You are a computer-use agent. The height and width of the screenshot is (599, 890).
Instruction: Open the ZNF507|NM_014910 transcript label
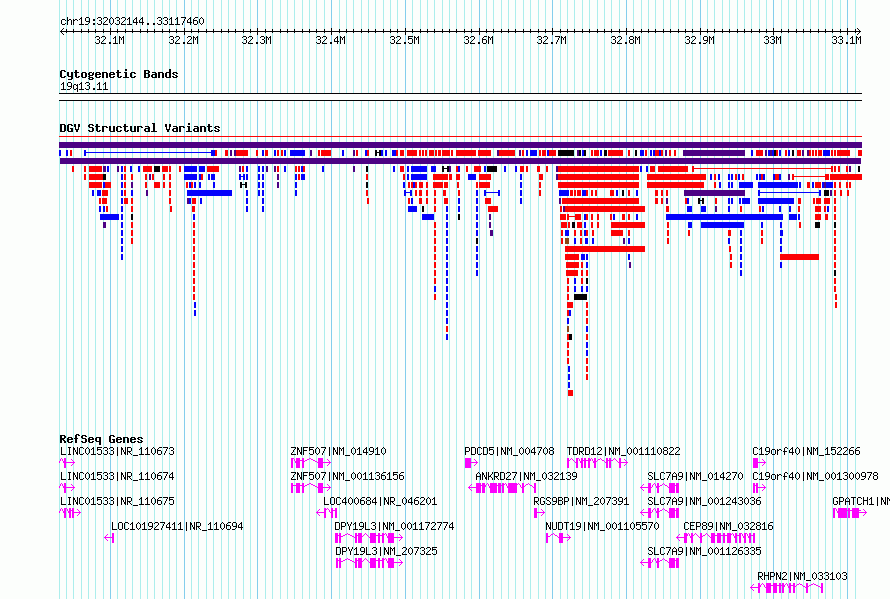[338, 451]
